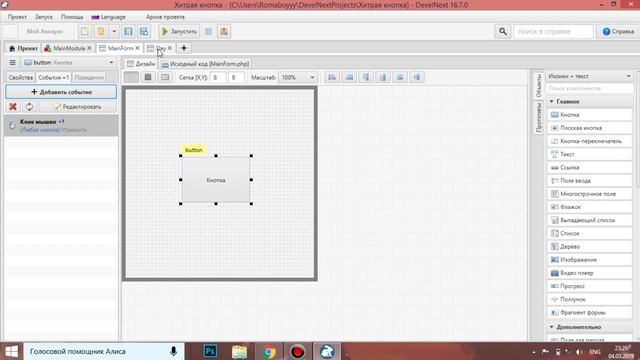The height and width of the screenshot is (360, 640).
Task: Open the Архив проекта menu
Action: [165, 17]
